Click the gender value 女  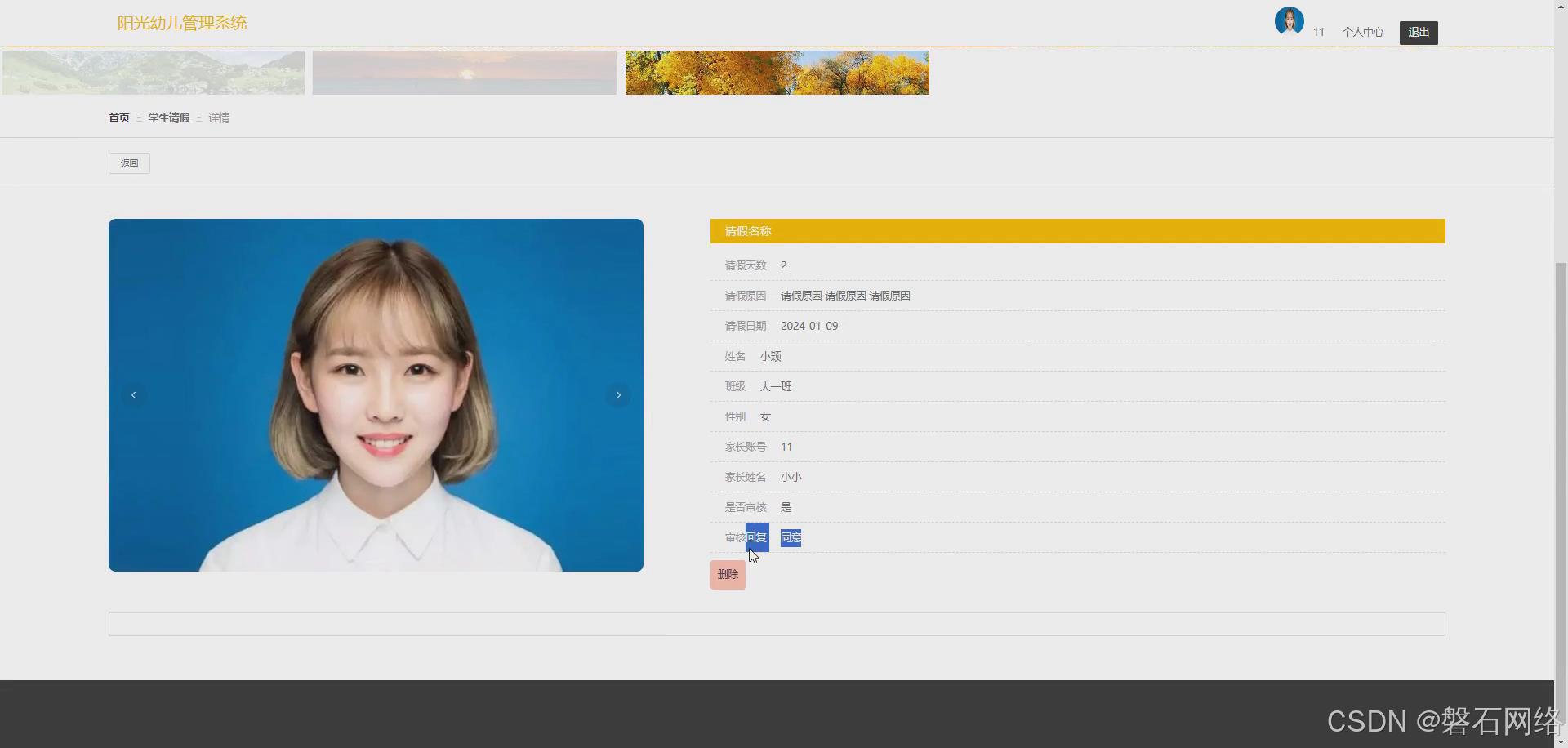point(765,416)
